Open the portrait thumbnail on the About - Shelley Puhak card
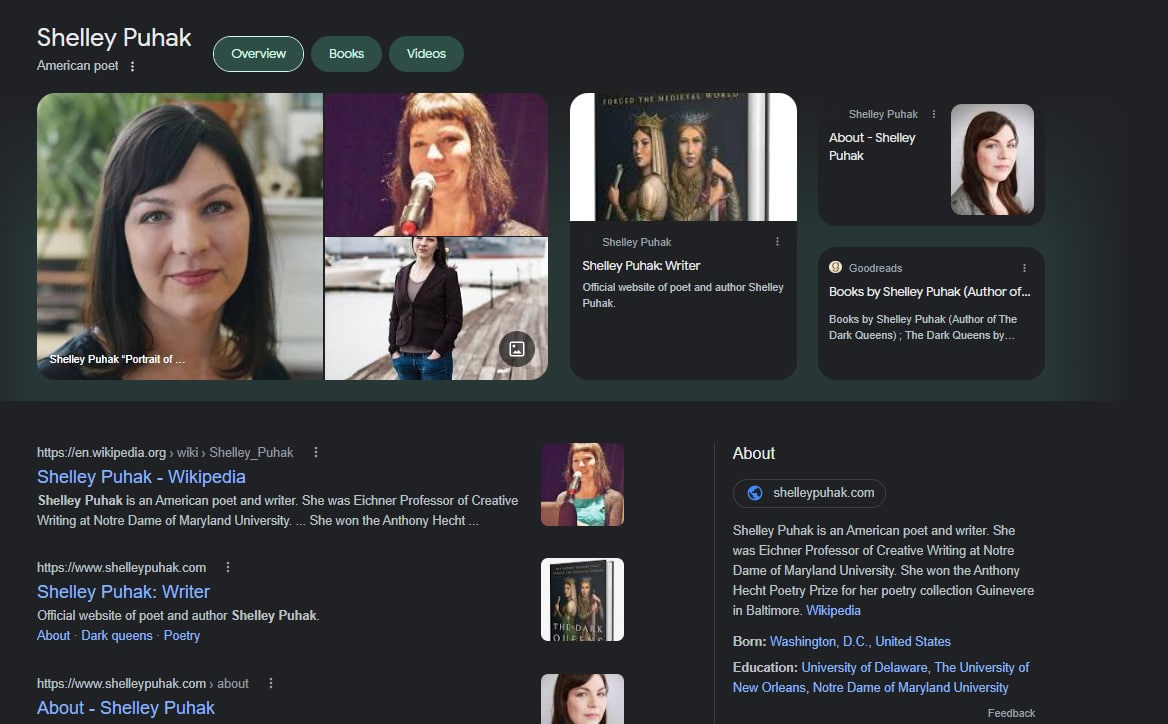The image size is (1168, 724). [x=992, y=159]
